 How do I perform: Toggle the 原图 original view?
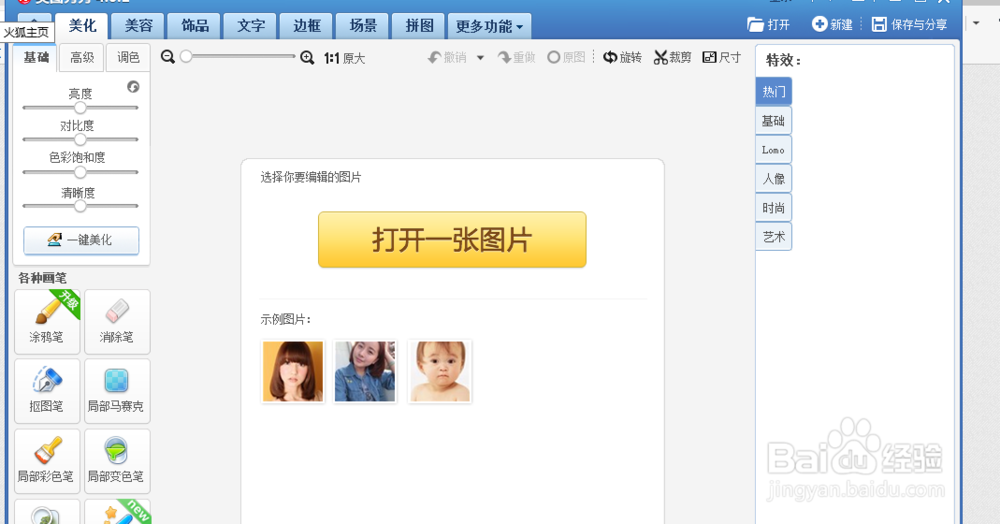(566, 57)
